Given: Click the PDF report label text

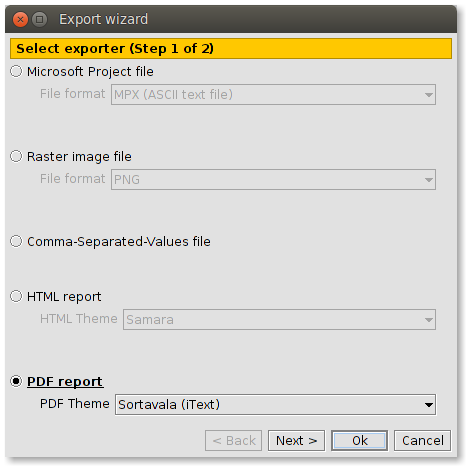Looking at the screenshot, I should pyautogui.click(x=65, y=382).
